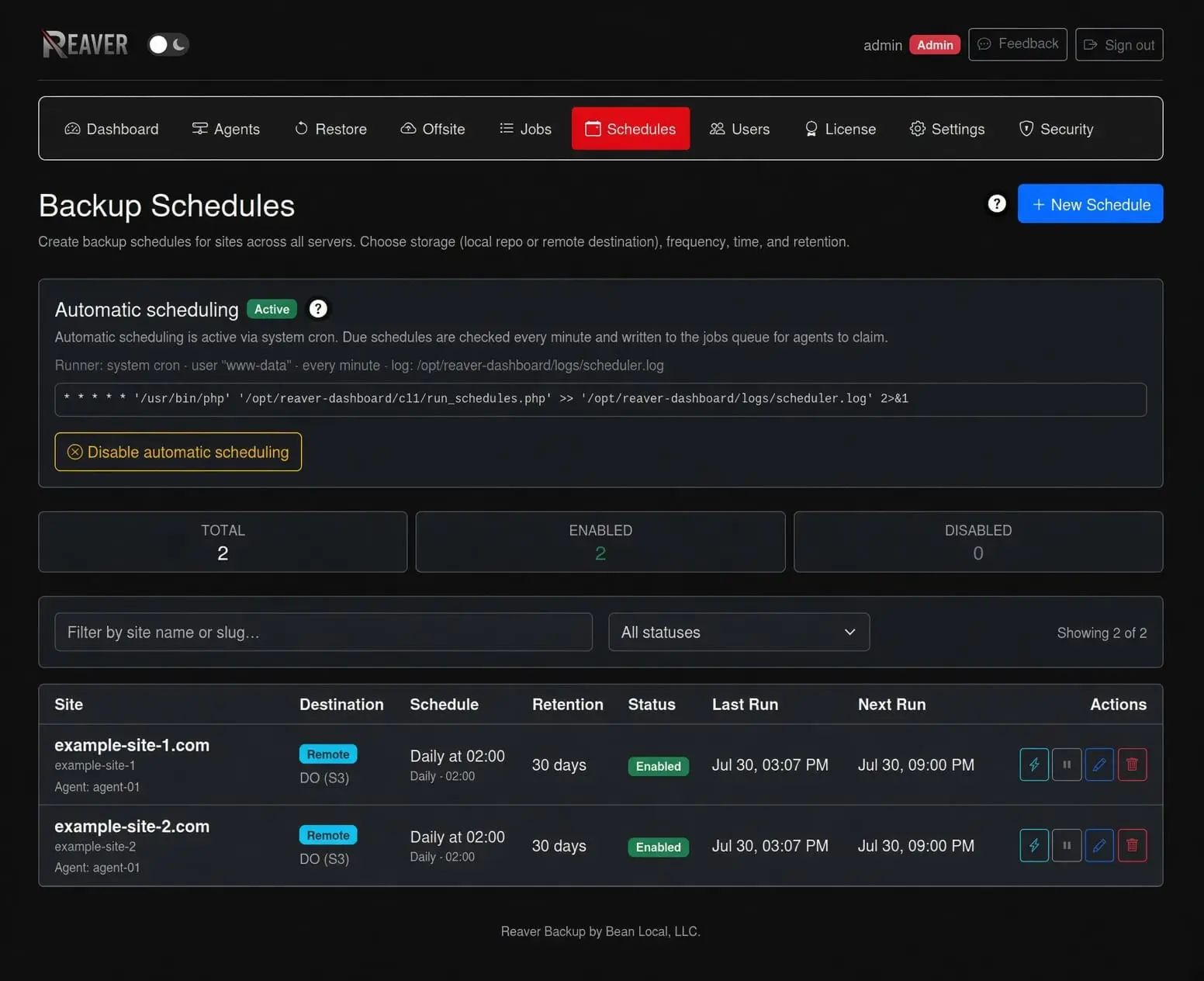The width and height of the screenshot is (1204, 981).
Task: Select the Schedules tab
Action: tap(631, 129)
